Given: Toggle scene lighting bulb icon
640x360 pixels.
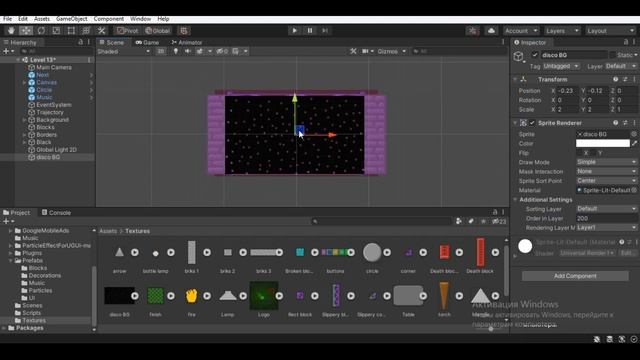Looking at the screenshot, I should 176,51.
